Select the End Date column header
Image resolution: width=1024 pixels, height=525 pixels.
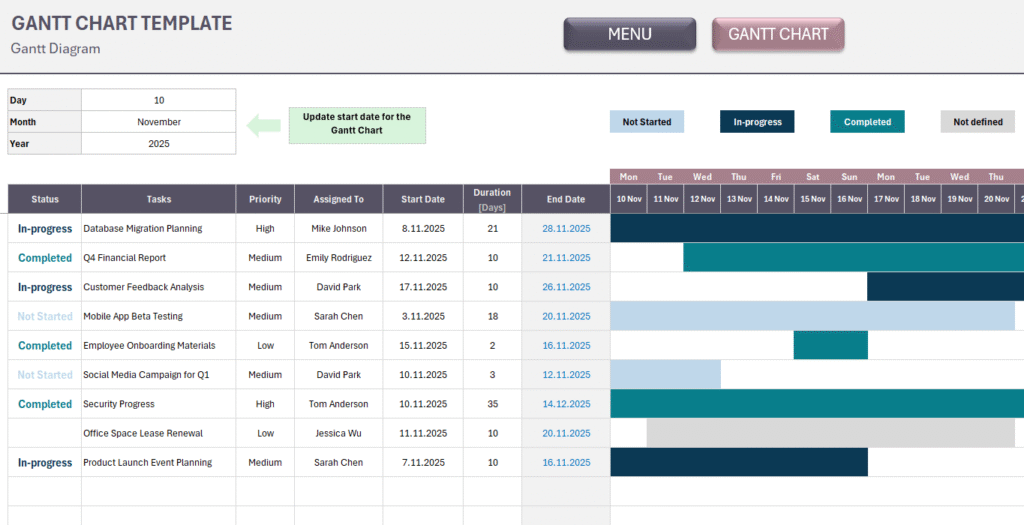click(x=566, y=199)
